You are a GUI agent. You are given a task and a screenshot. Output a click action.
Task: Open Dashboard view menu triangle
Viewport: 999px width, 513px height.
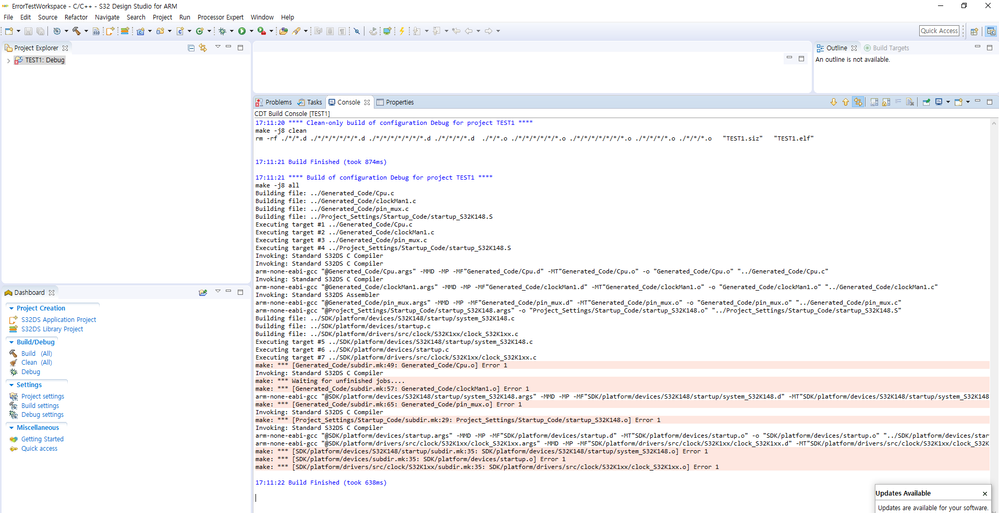click(x=217, y=292)
